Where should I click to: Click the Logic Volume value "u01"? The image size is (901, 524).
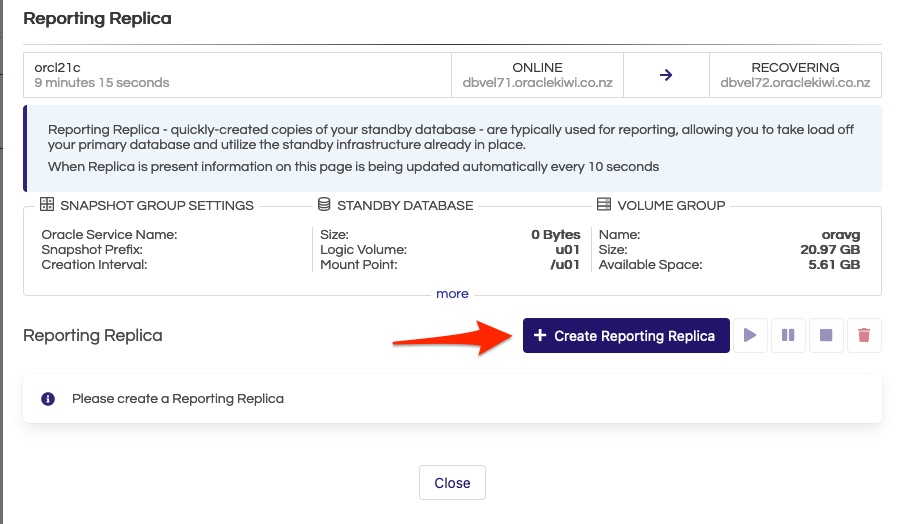567,249
